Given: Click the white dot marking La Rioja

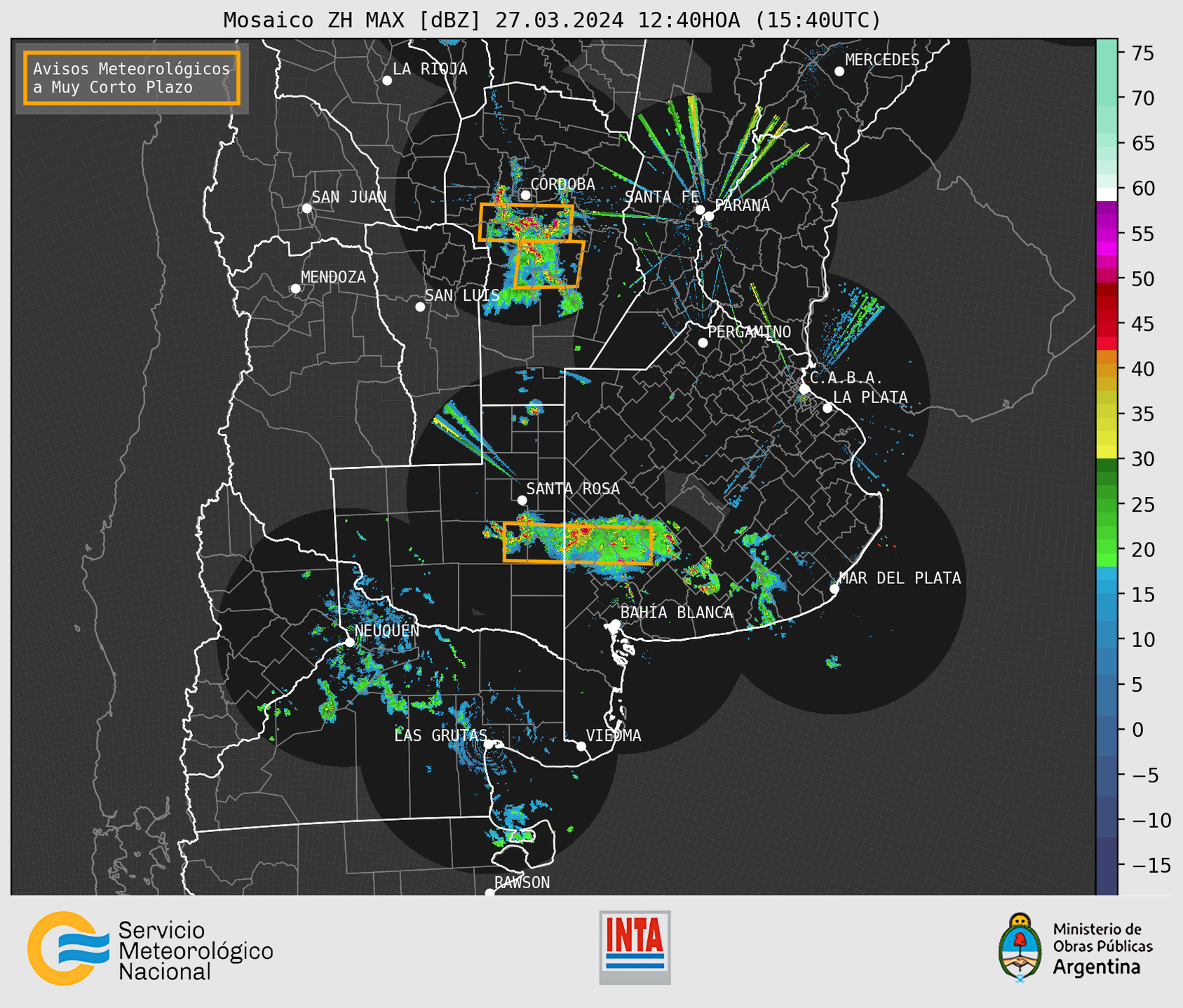Looking at the screenshot, I should [x=387, y=80].
